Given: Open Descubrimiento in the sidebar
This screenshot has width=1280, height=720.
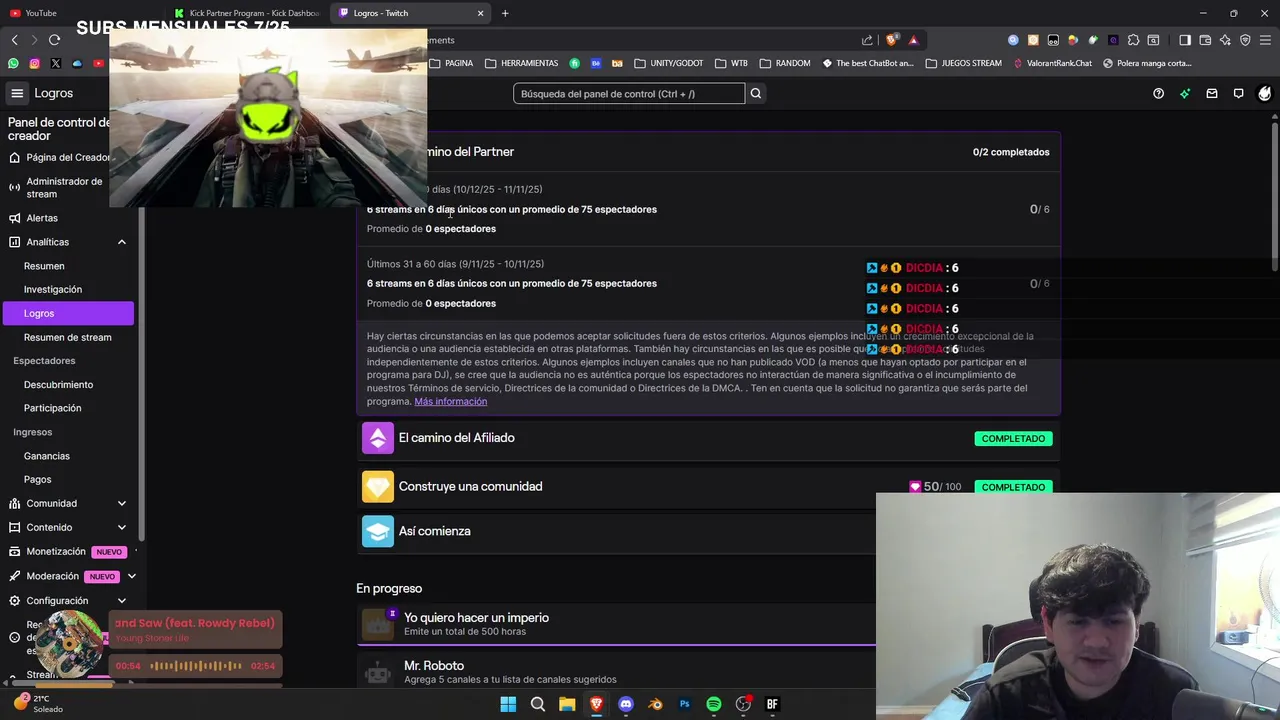Looking at the screenshot, I should point(58,385).
